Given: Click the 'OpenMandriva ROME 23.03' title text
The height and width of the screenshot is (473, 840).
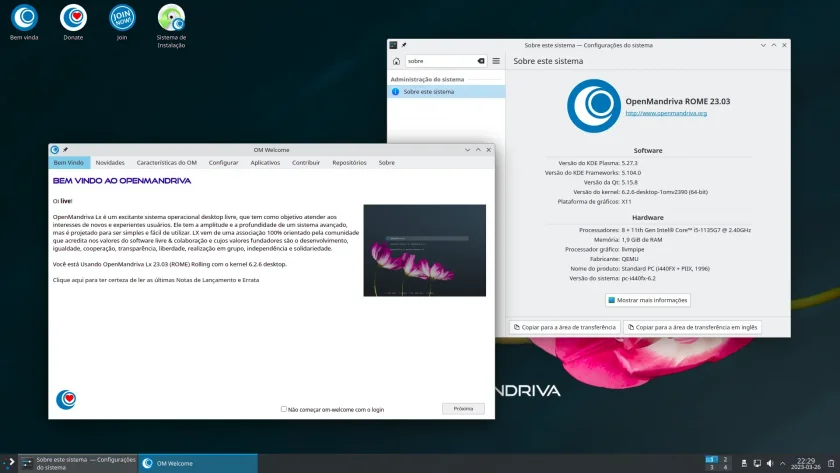Looking at the screenshot, I should 678,101.
